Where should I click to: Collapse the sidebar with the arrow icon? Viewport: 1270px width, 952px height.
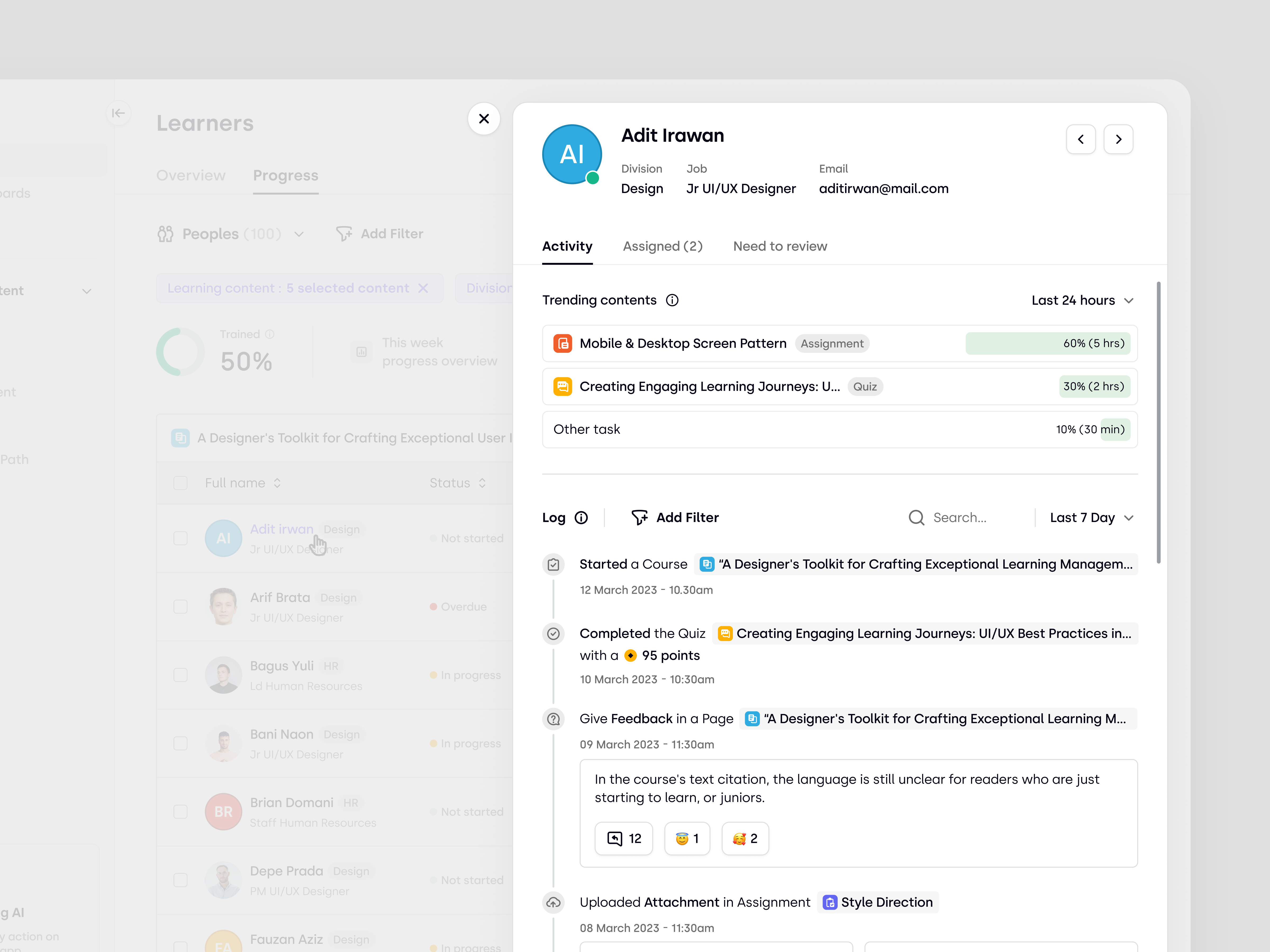[118, 113]
